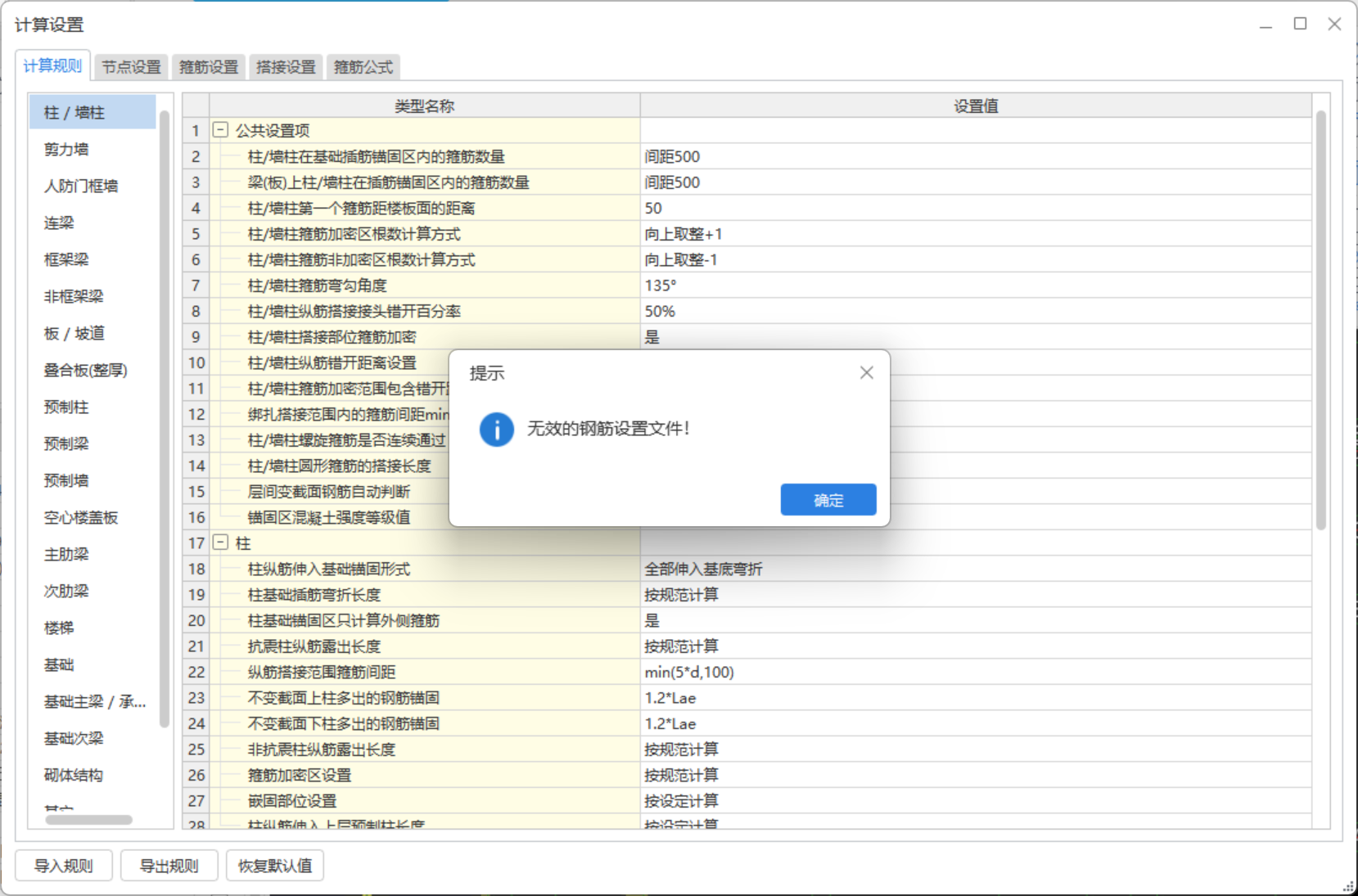
Task: Select 预制柱 in the left list
Action: coord(92,407)
